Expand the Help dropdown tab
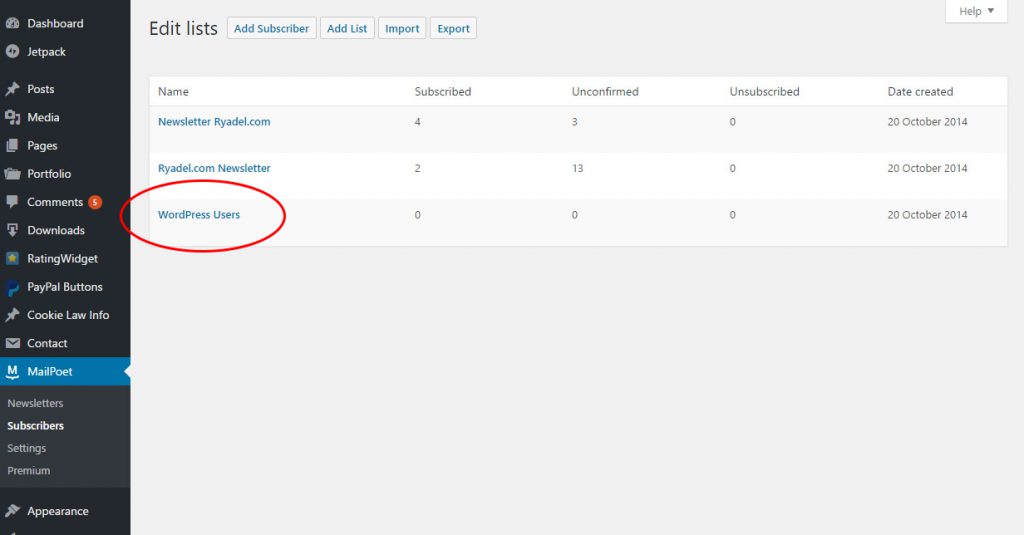Image resolution: width=1024 pixels, height=535 pixels. point(976,11)
